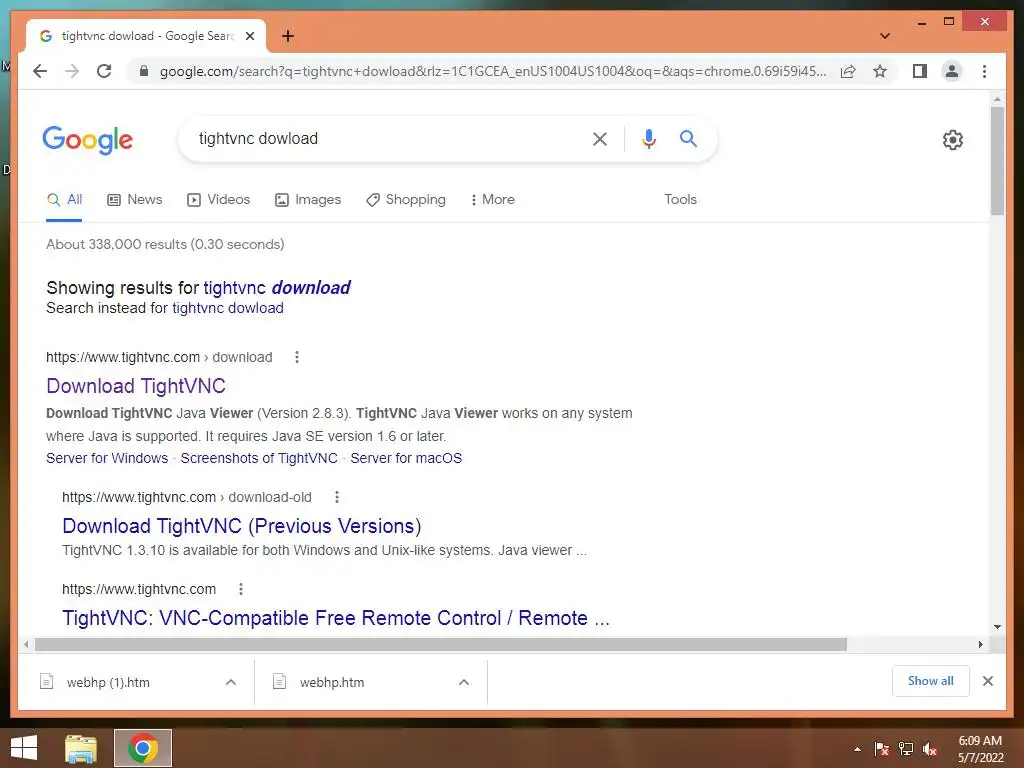Share this page from the address bar

(848, 71)
